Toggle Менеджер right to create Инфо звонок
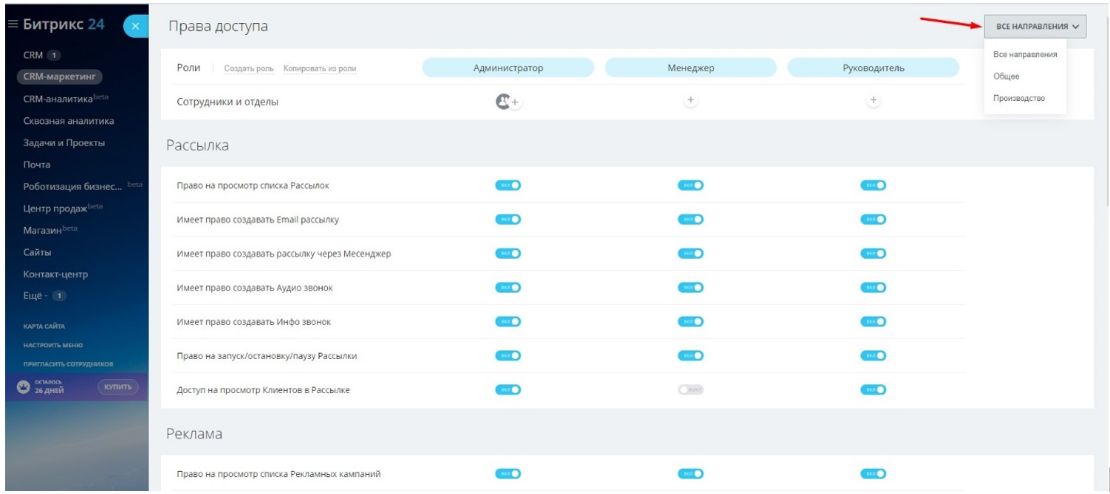 pyautogui.click(x=690, y=321)
